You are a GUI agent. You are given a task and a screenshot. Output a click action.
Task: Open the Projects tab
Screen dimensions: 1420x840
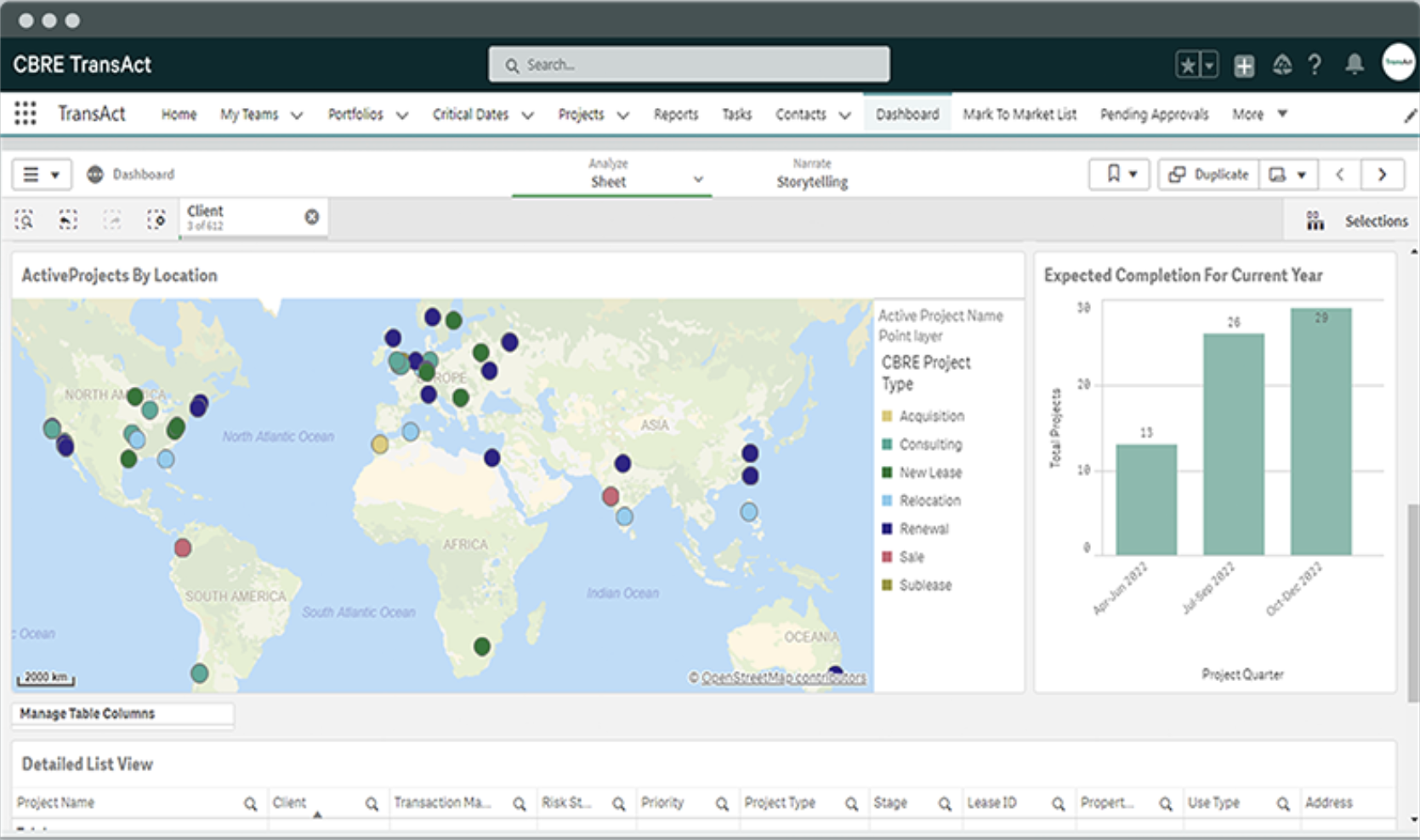point(581,114)
